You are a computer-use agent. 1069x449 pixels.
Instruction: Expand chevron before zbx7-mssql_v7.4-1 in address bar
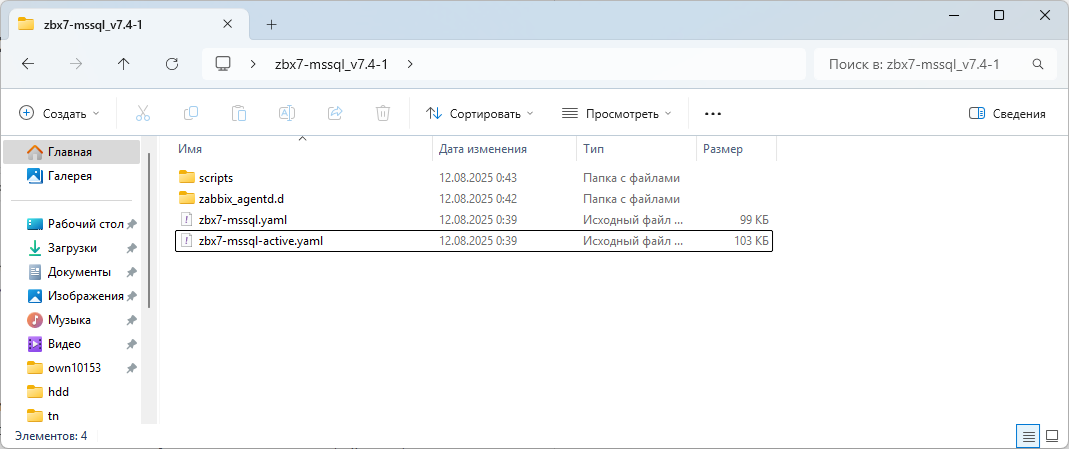coord(253,64)
